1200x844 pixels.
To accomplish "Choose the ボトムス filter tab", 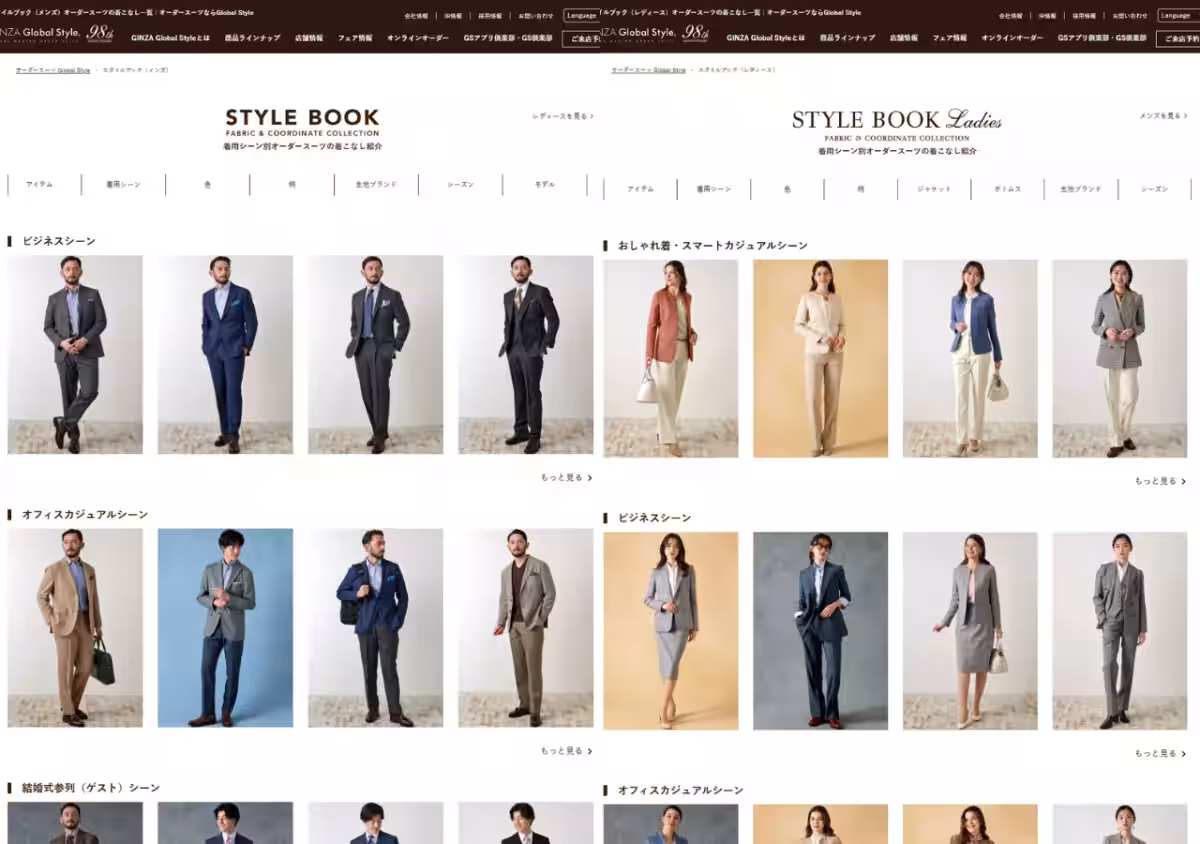I will 1007,189.
